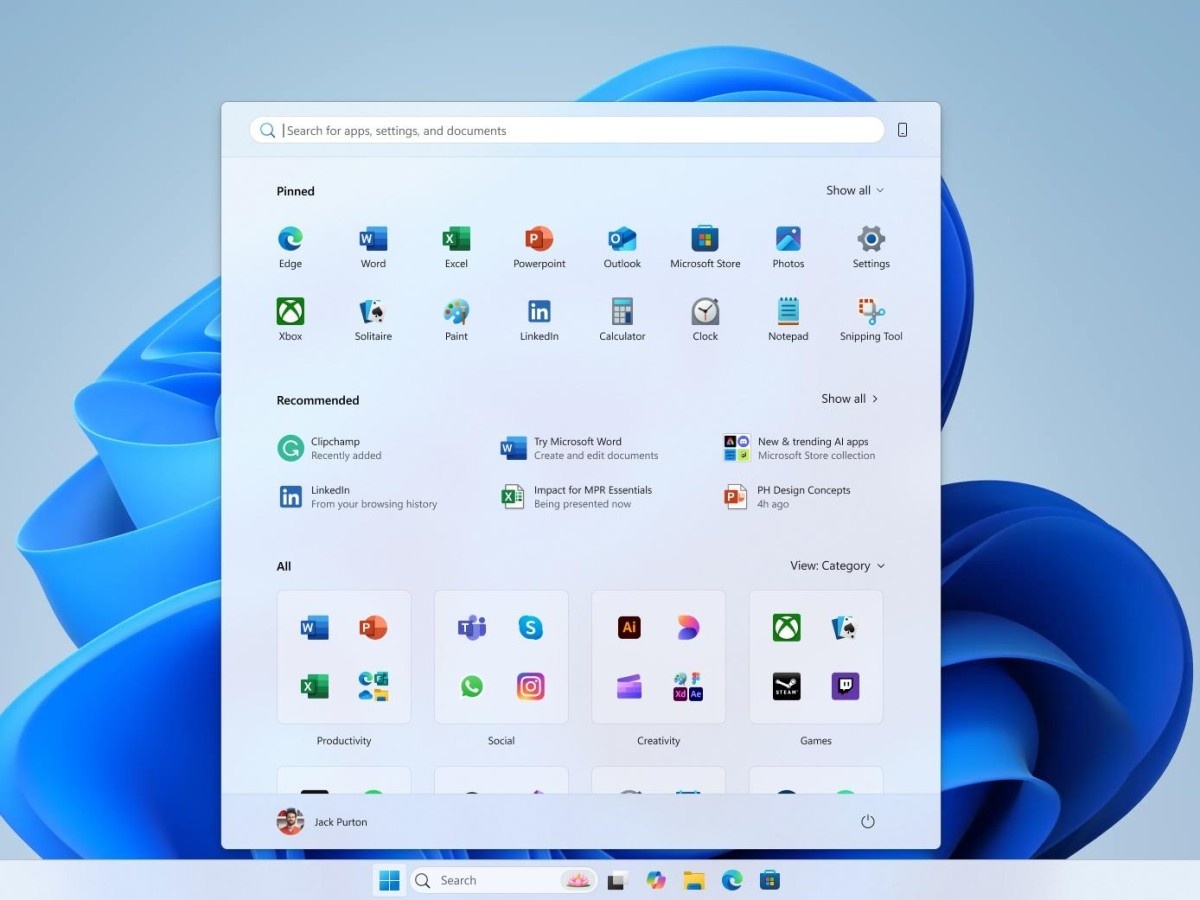
Task: Expand the Pinned section with Show all
Action: 854,190
